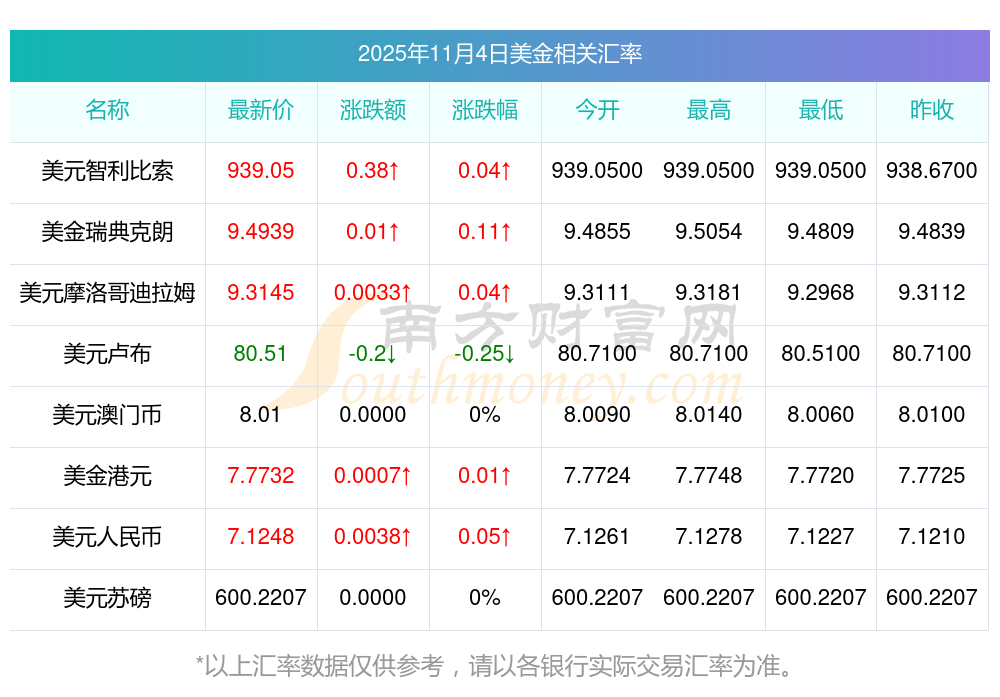Select the 美元摩洛哥迪拉姆 row name
This screenshot has width=1000, height=697.
(107, 293)
